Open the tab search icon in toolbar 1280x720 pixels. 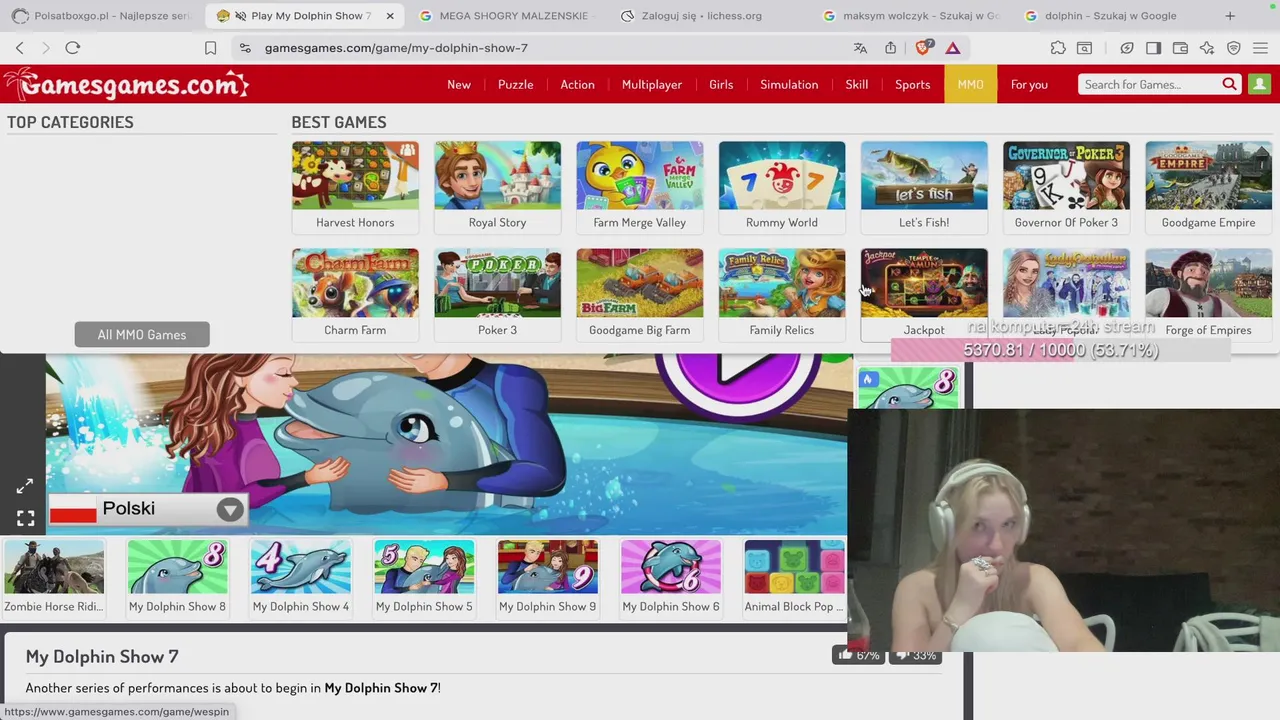1084,48
